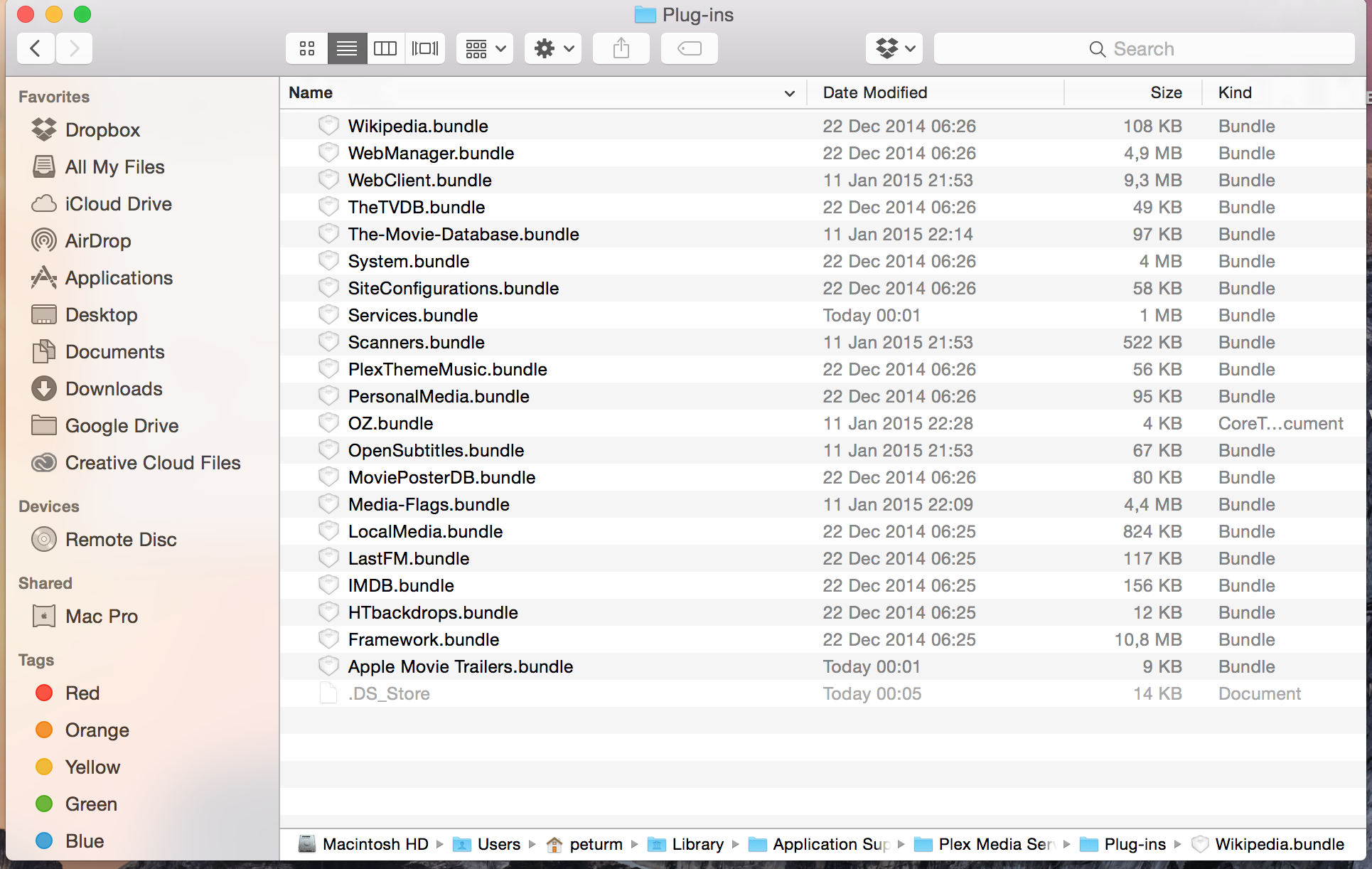Switch to column view
This screenshot has width=1372, height=869.
[x=386, y=48]
